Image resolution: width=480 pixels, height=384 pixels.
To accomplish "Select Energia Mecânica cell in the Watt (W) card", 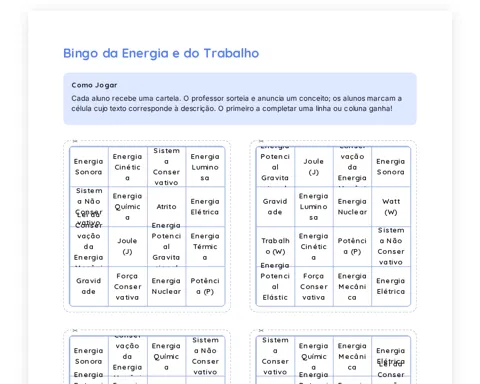I will coord(352,287).
